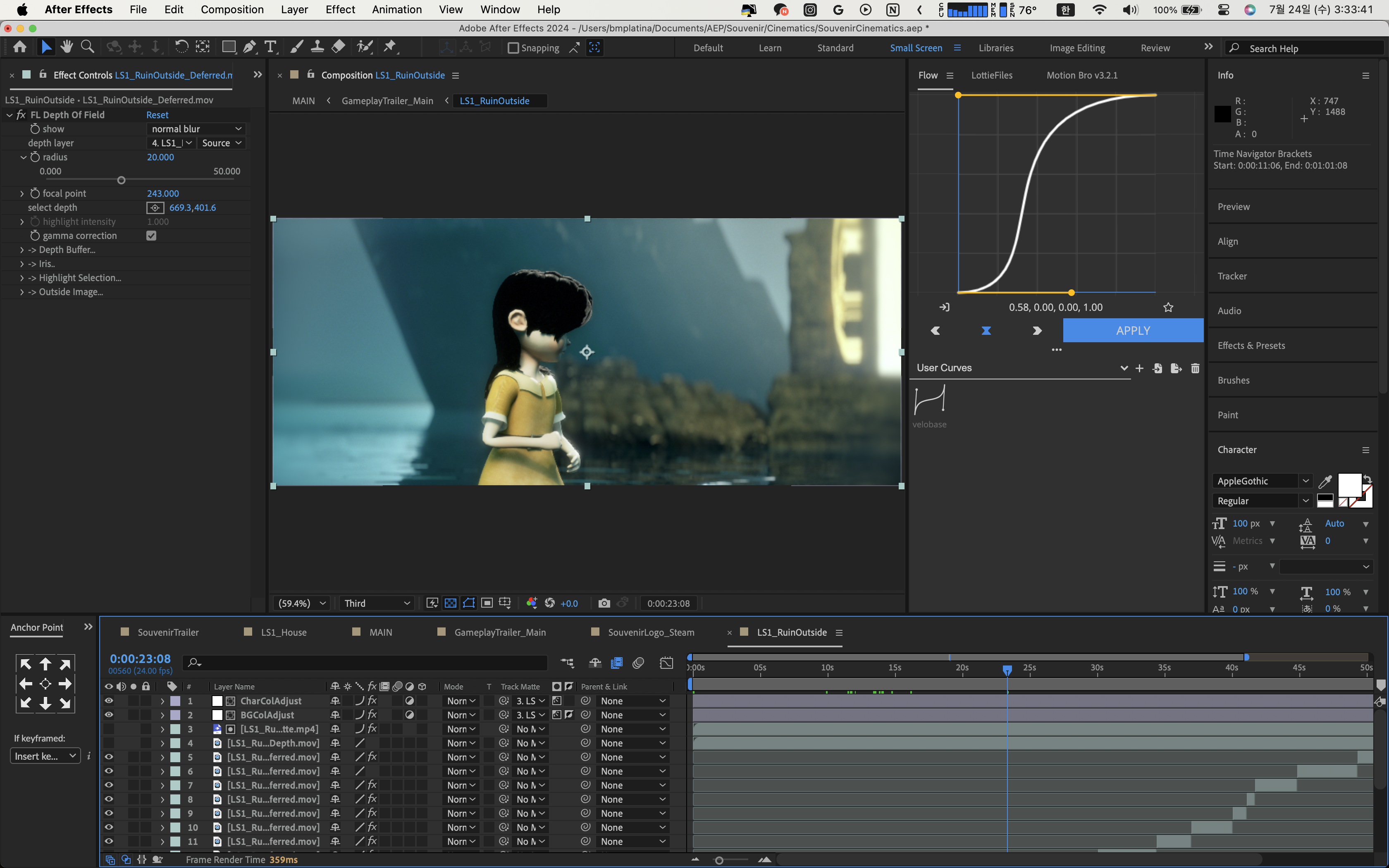Center anchor point with middle icon
Image resolution: width=1389 pixels, height=868 pixels.
[45, 684]
